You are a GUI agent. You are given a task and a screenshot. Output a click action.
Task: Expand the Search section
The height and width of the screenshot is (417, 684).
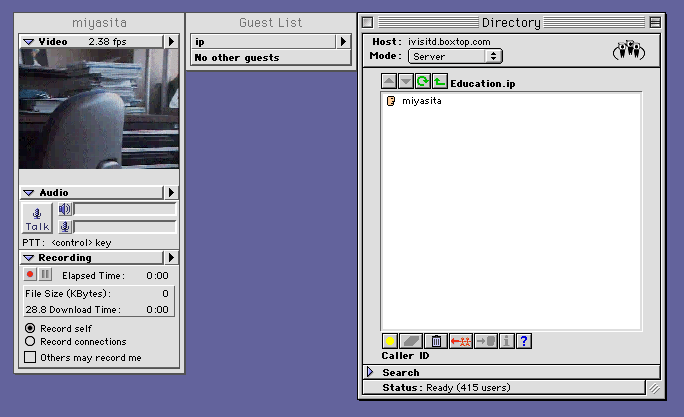point(369,372)
